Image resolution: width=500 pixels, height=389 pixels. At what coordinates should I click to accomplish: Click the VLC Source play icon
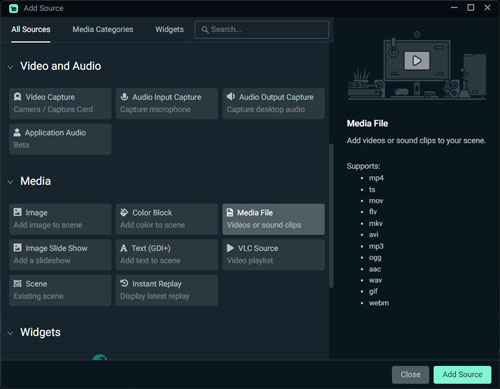[x=230, y=248]
